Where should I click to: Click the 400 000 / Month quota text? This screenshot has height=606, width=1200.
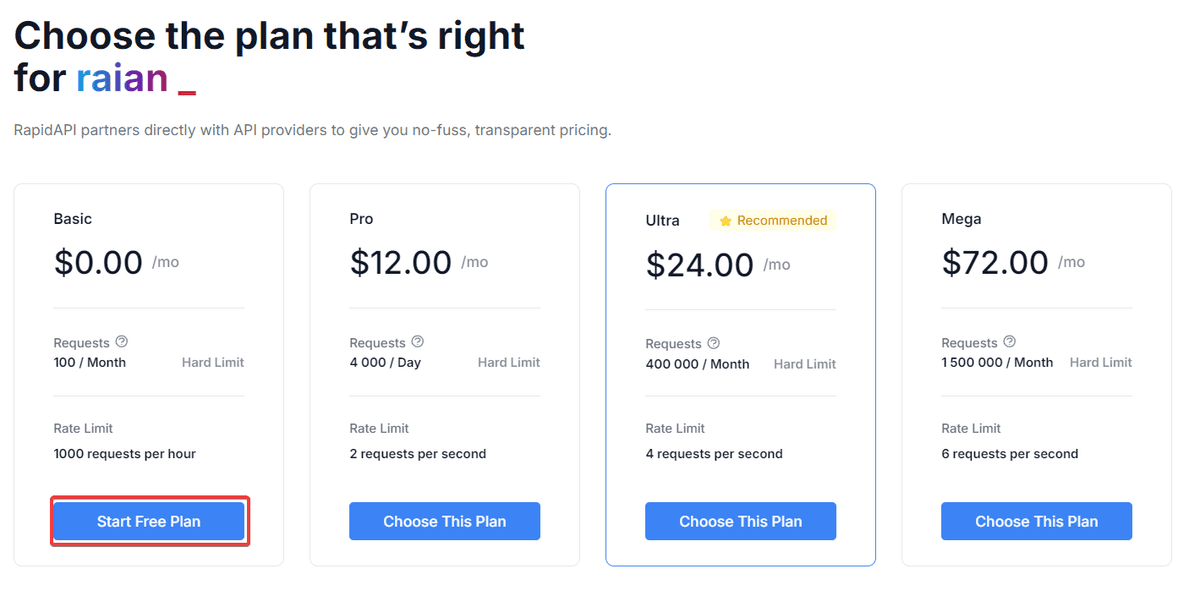pyautogui.click(x=697, y=364)
